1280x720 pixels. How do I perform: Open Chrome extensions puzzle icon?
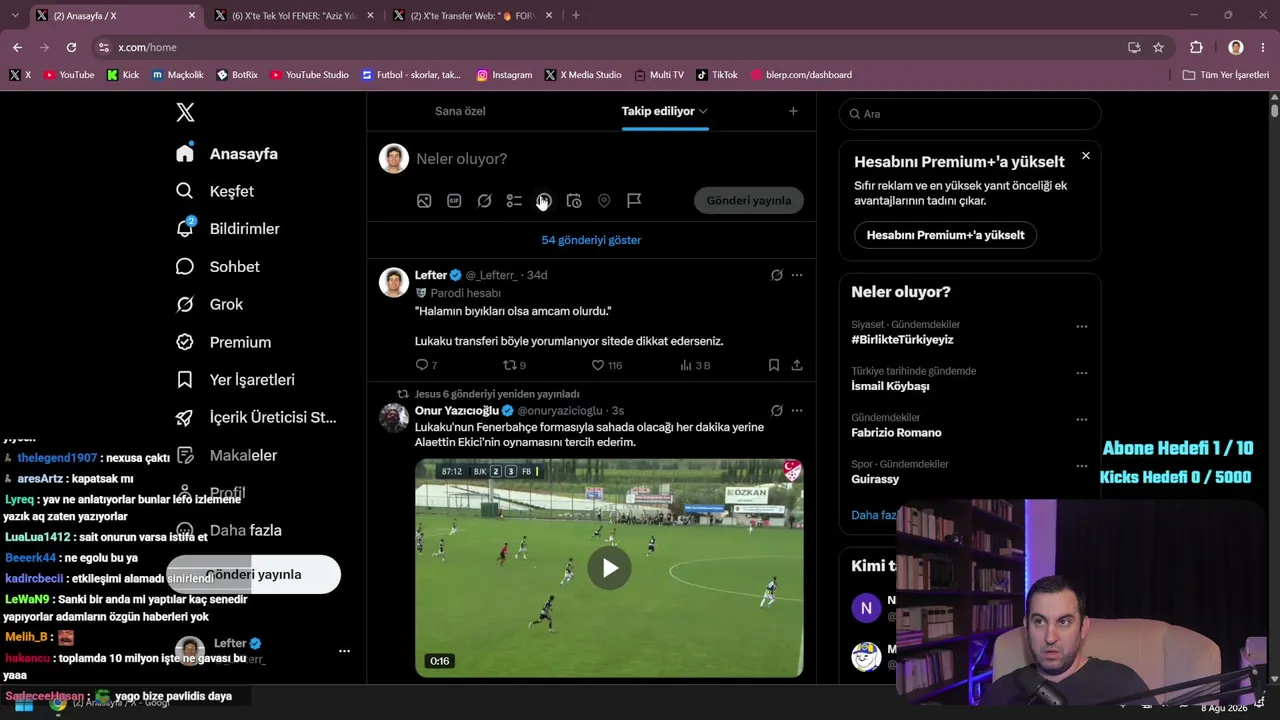tap(1196, 47)
